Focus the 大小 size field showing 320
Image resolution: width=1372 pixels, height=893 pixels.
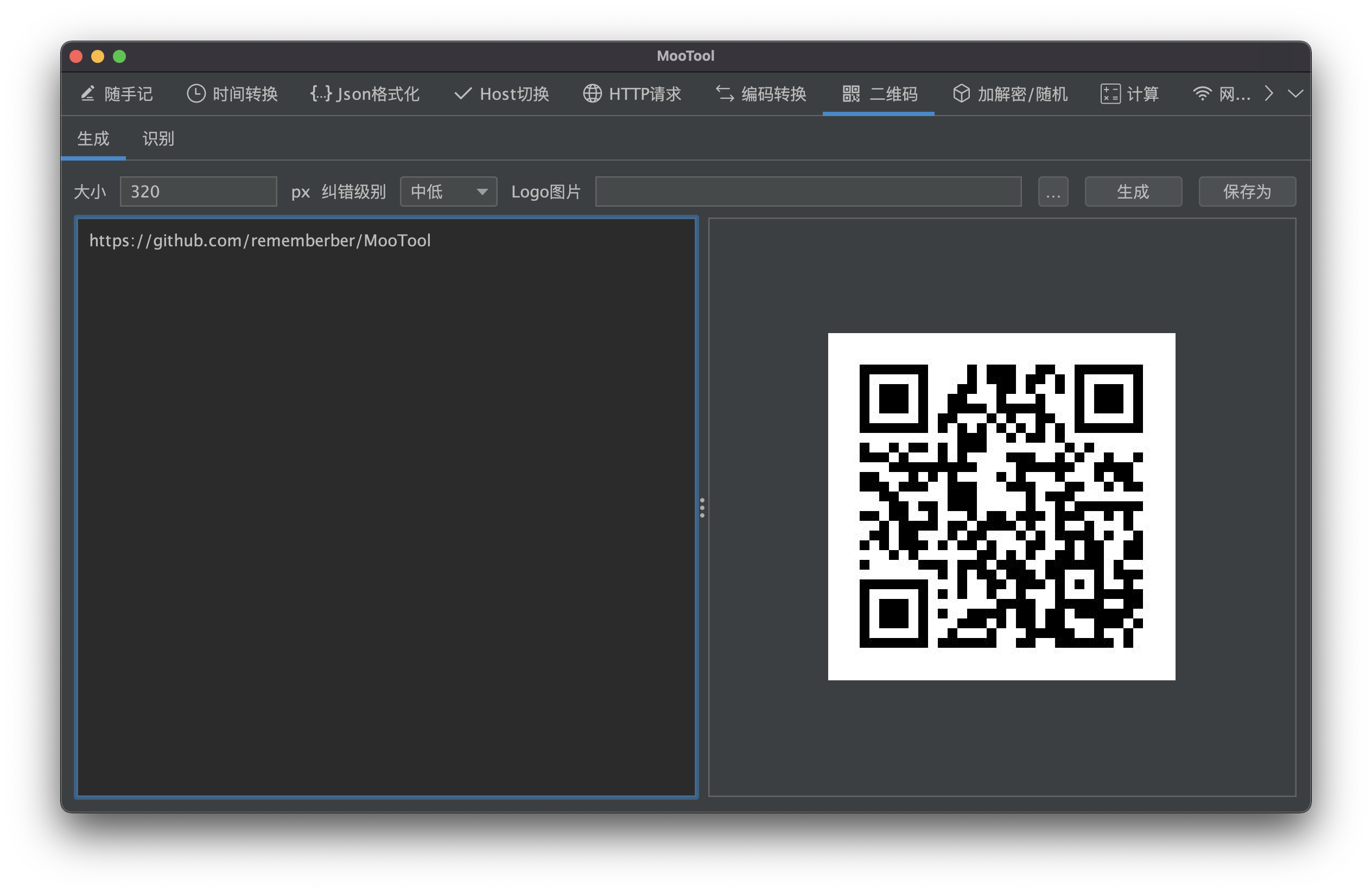[x=198, y=192]
